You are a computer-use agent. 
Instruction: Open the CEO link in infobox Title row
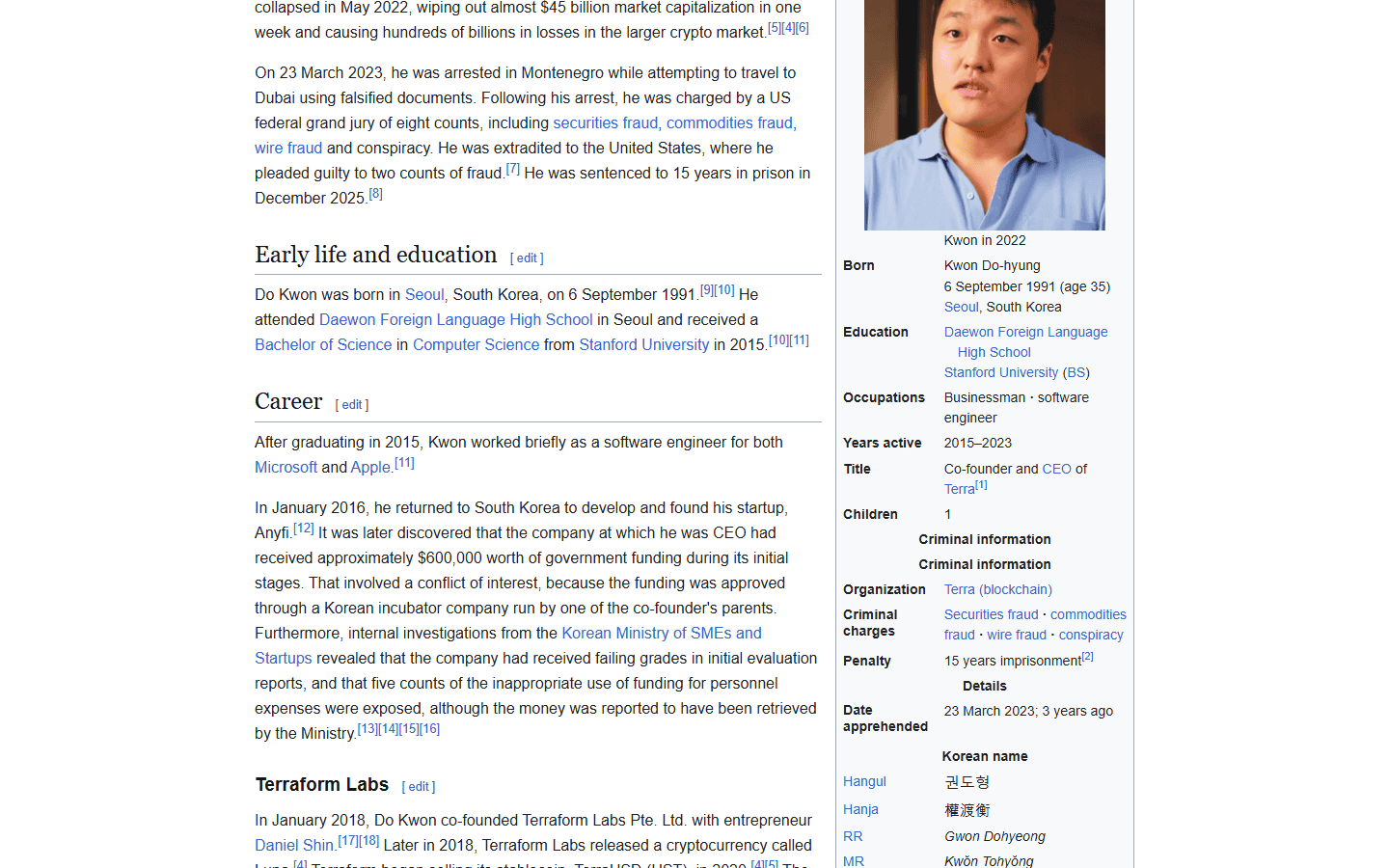[x=1057, y=469]
